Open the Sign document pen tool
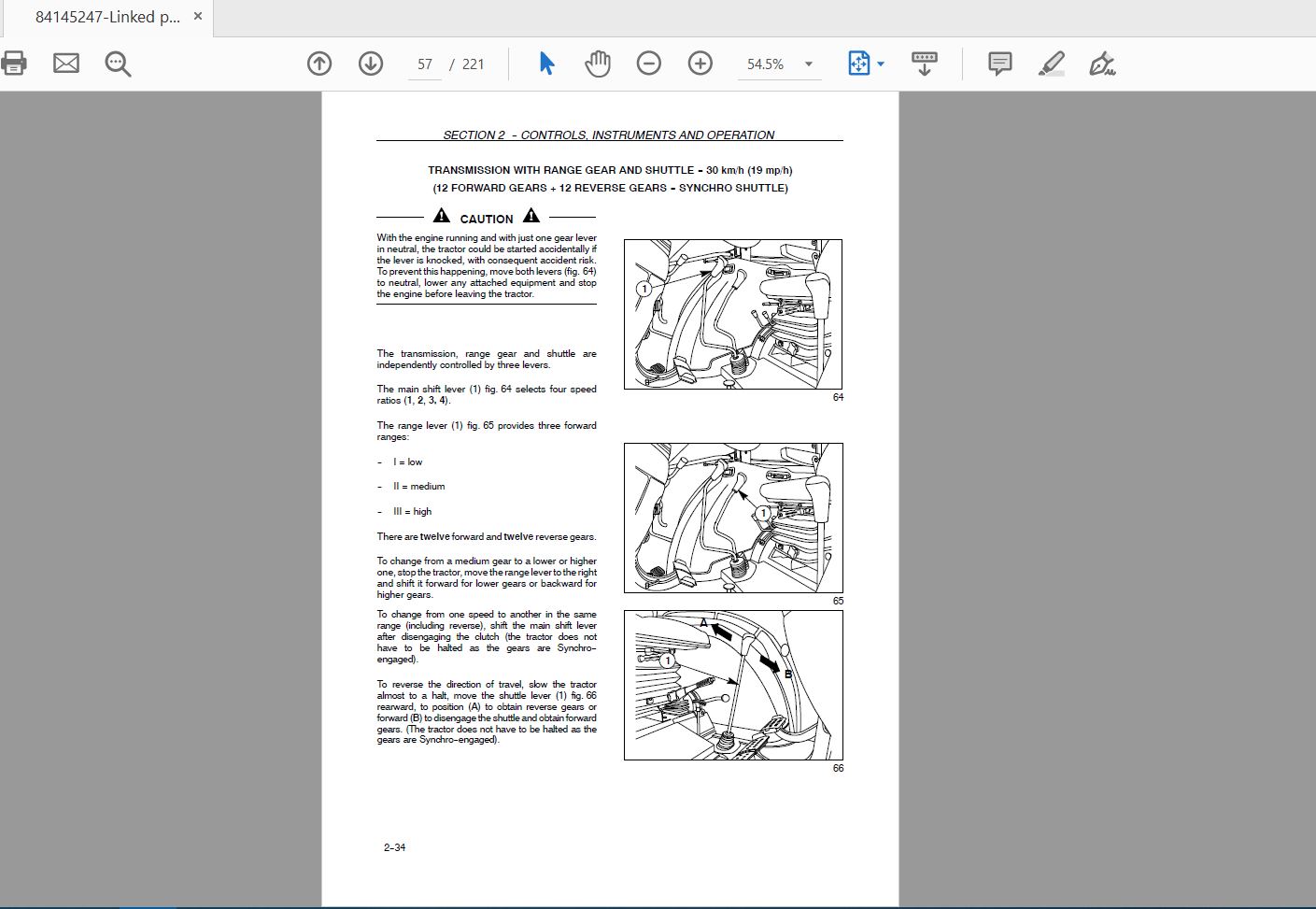This screenshot has width=1316, height=909. click(x=1103, y=64)
